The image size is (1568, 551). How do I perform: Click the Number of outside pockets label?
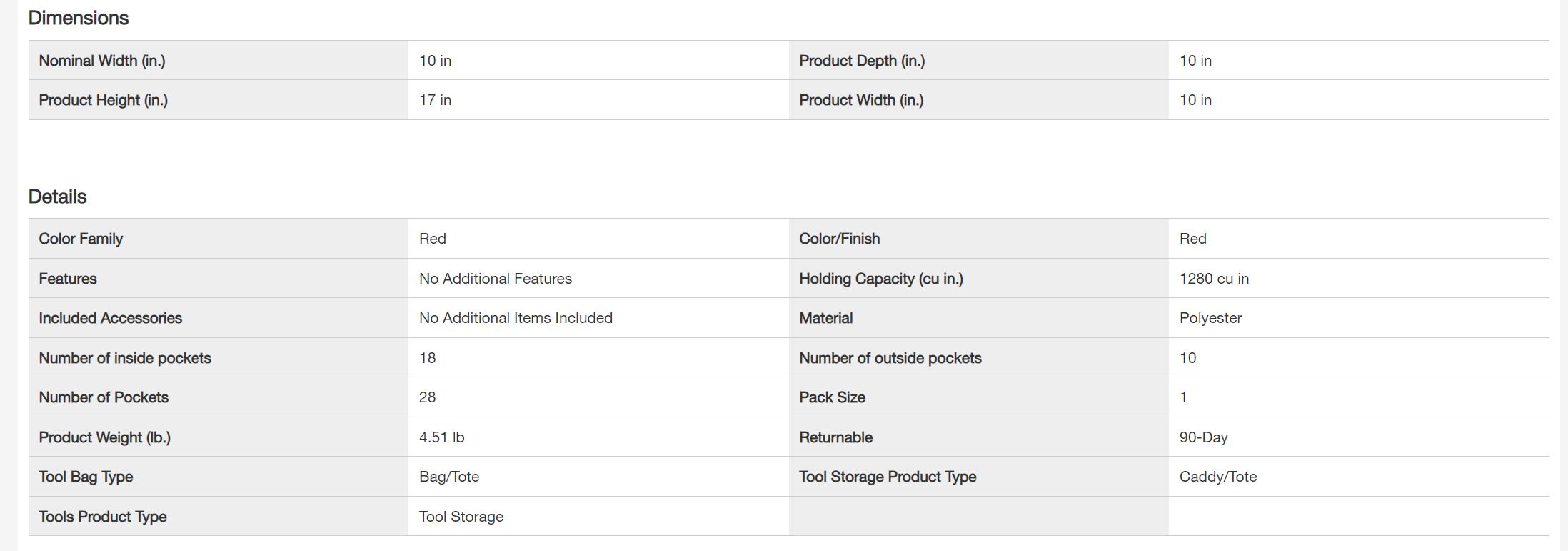point(890,358)
